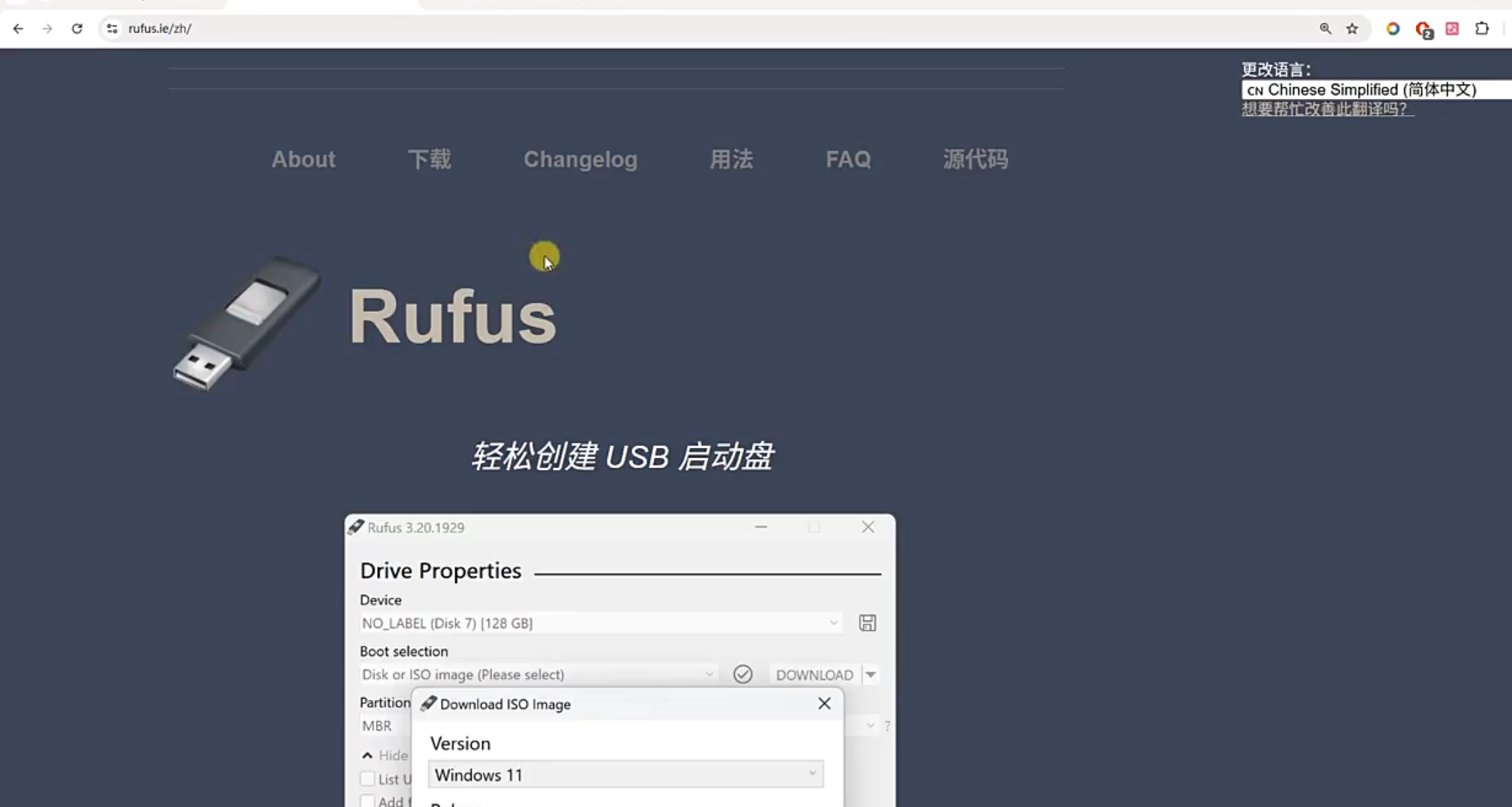
Task: Open the MBR partition scheme dropdown
Action: pos(385,726)
